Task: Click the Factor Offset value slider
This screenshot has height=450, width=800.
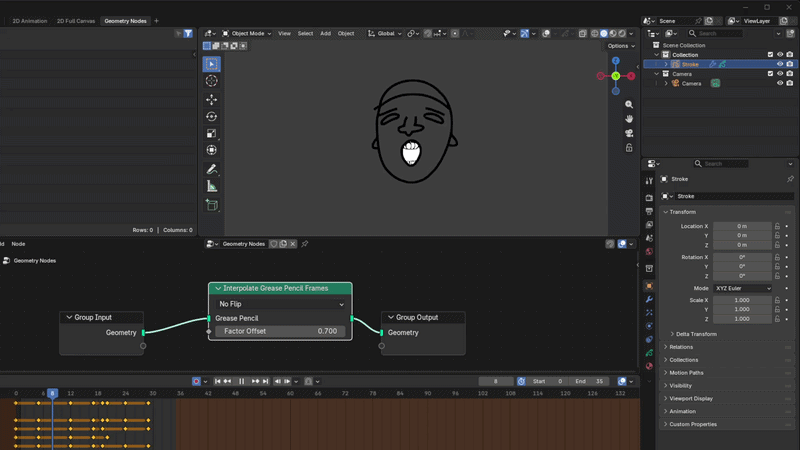Action: pyautogui.click(x=280, y=331)
